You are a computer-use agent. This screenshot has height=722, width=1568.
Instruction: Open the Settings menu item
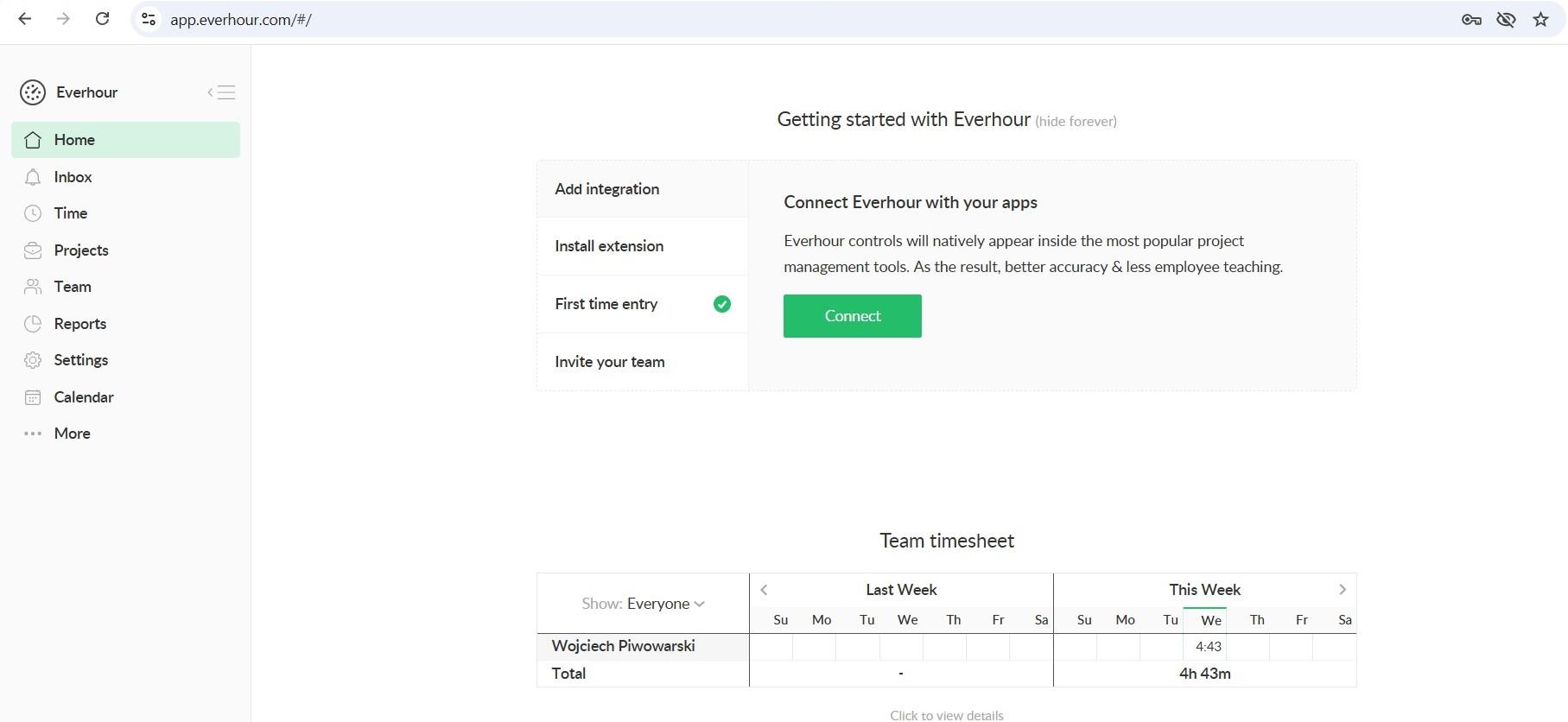point(125,360)
